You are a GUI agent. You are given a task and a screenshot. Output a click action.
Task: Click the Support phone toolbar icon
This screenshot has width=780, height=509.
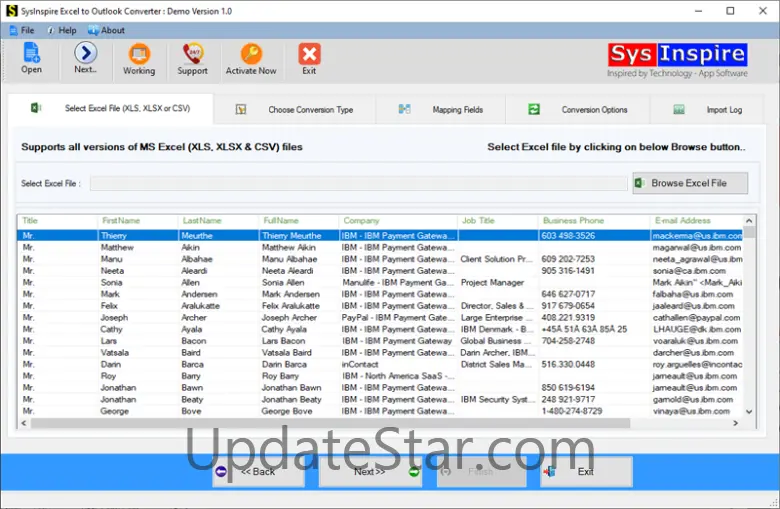click(193, 59)
